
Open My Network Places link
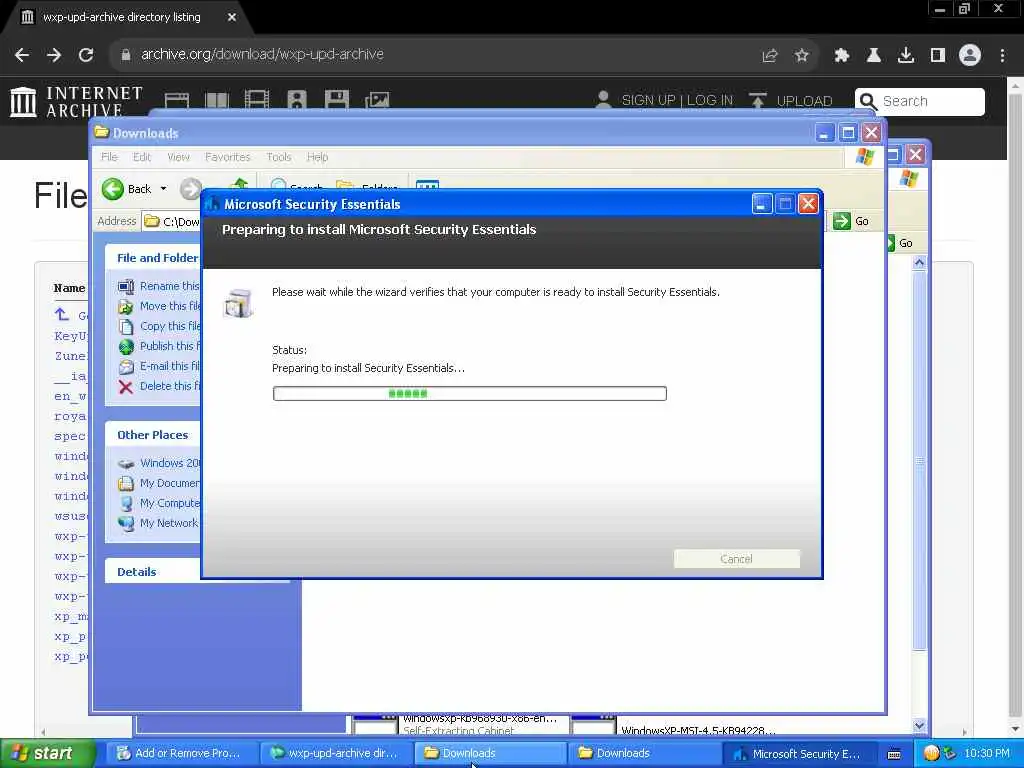(161, 523)
